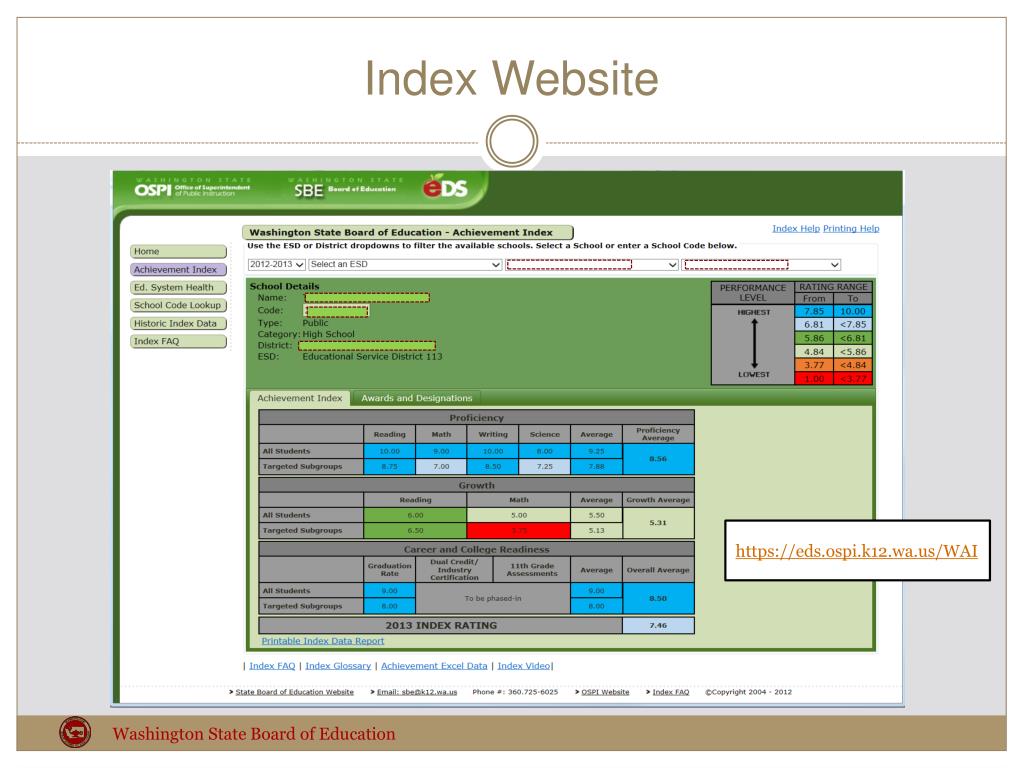
Task: Click the OSPI logo in header
Action: pyautogui.click(x=193, y=188)
